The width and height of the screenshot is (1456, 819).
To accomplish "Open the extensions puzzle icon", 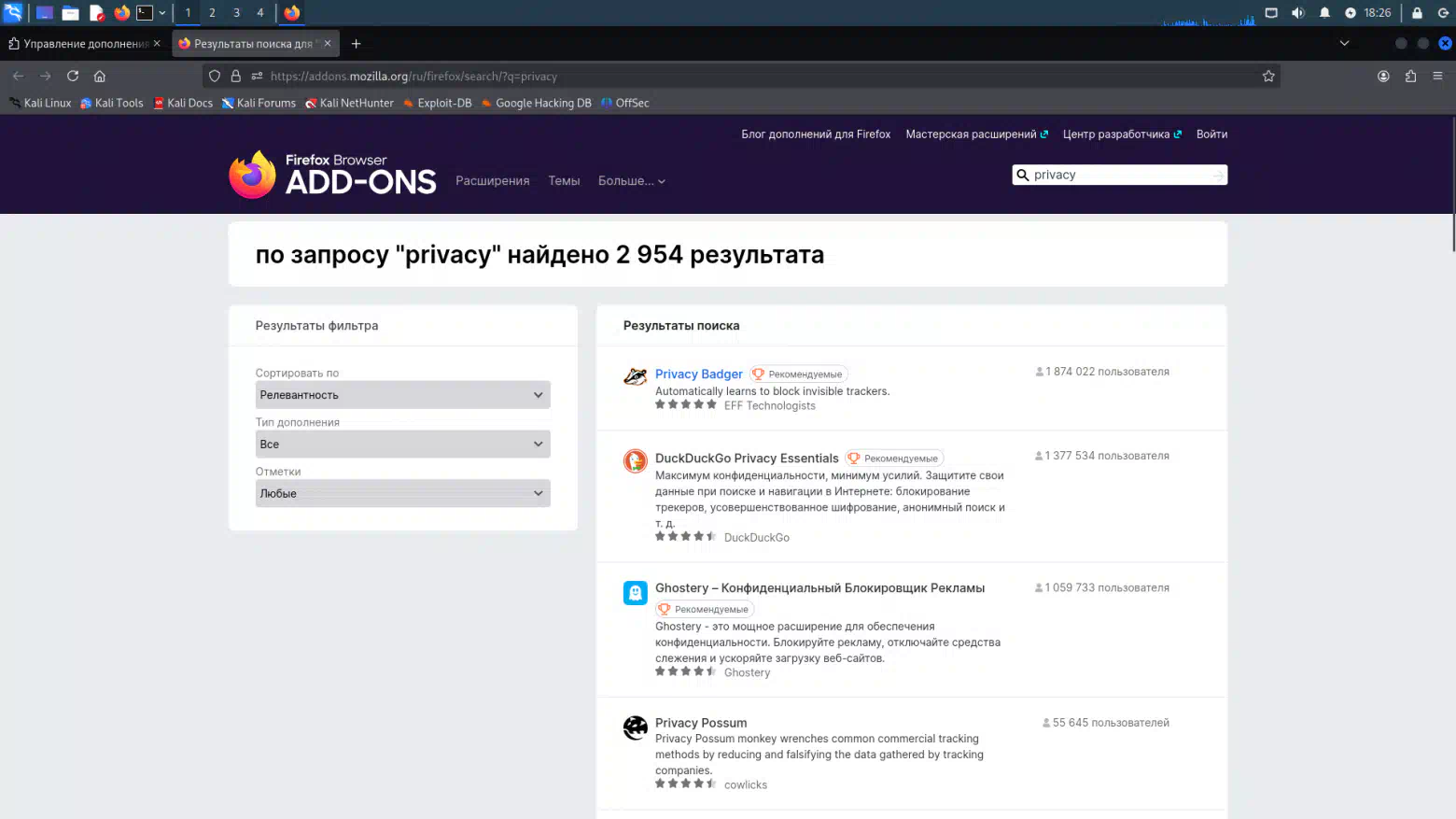I will [1411, 77].
